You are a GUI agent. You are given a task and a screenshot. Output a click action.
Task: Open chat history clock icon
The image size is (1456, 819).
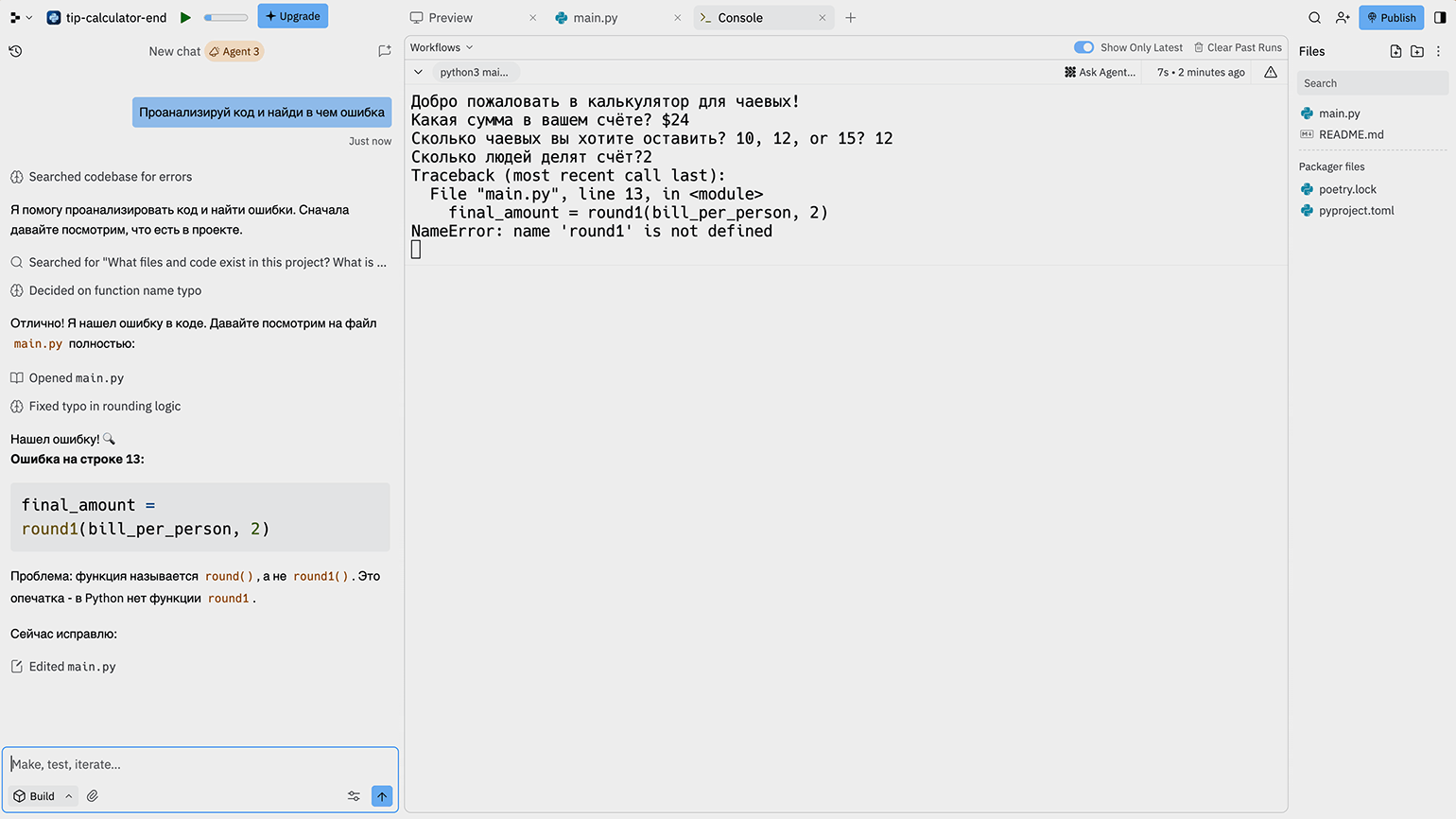pos(16,51)
